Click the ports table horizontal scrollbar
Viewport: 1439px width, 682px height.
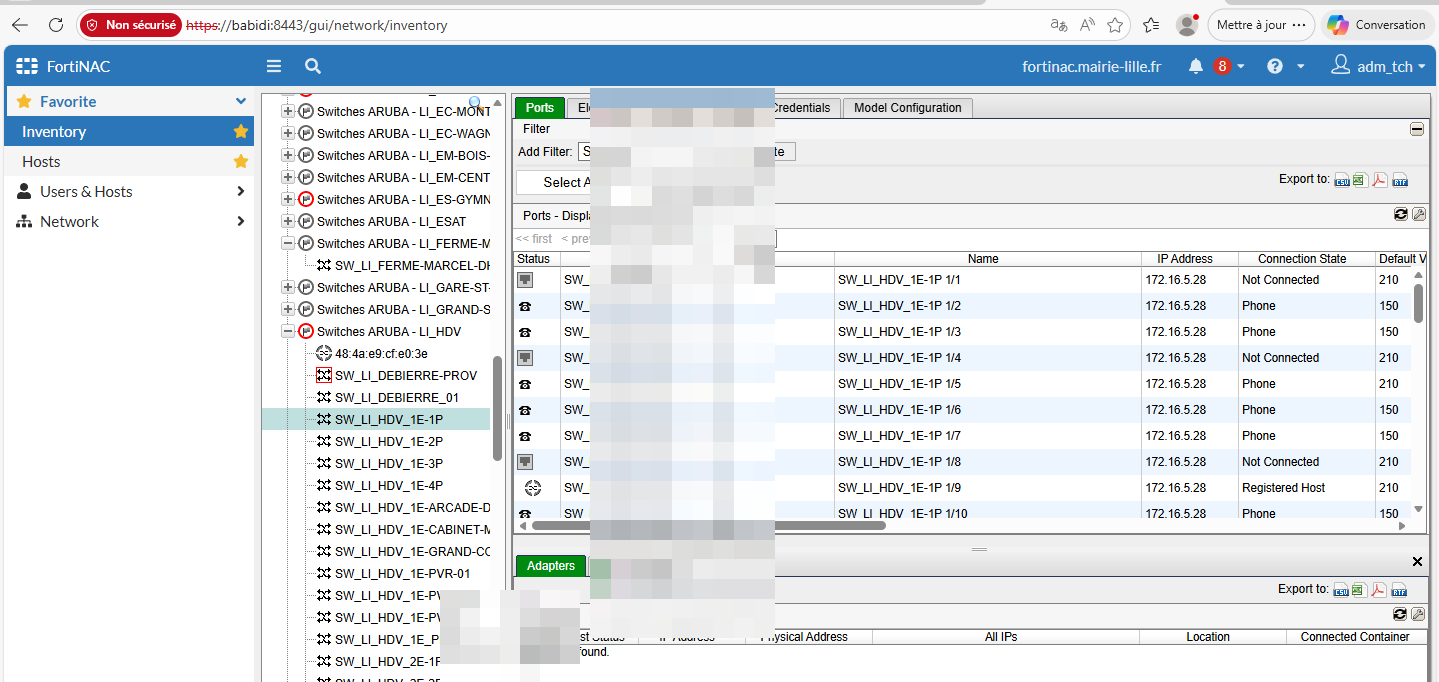point(708,524)
